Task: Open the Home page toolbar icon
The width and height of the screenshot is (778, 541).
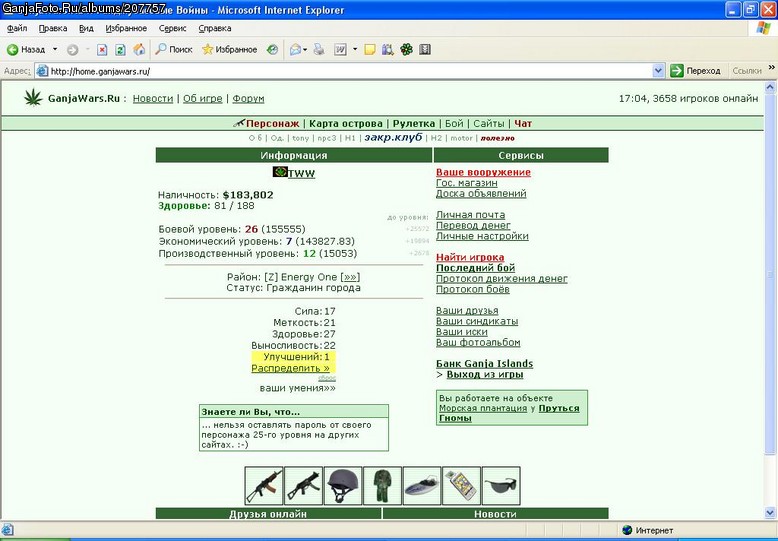Action: (139, 49)
